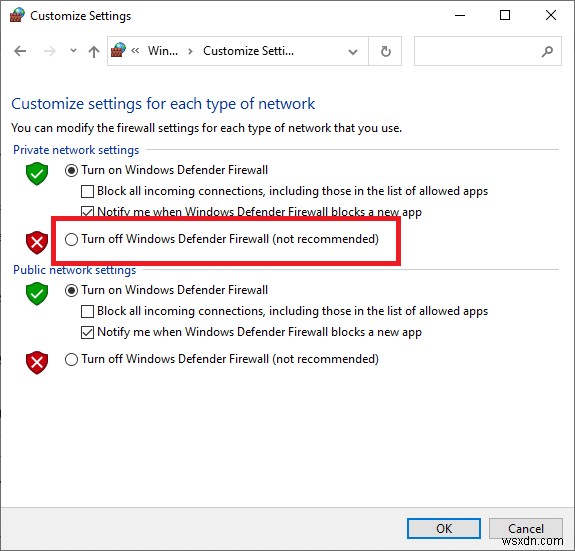The height and width of the screenshot is (551, 575).
Task: Uncheck Notify me option under Public network
Action: (87, 333)
